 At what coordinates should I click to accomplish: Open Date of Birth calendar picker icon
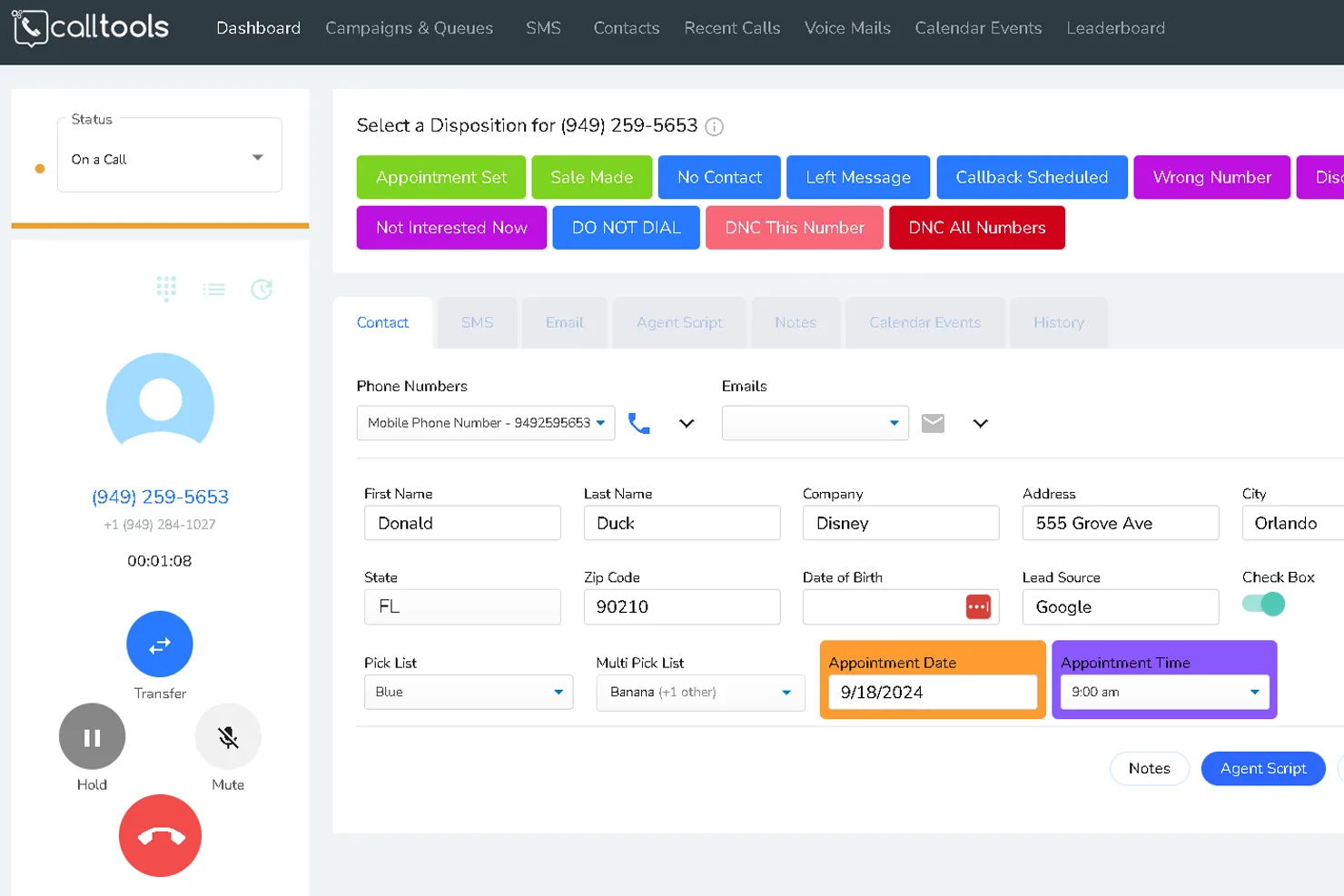tap(978, 606)
